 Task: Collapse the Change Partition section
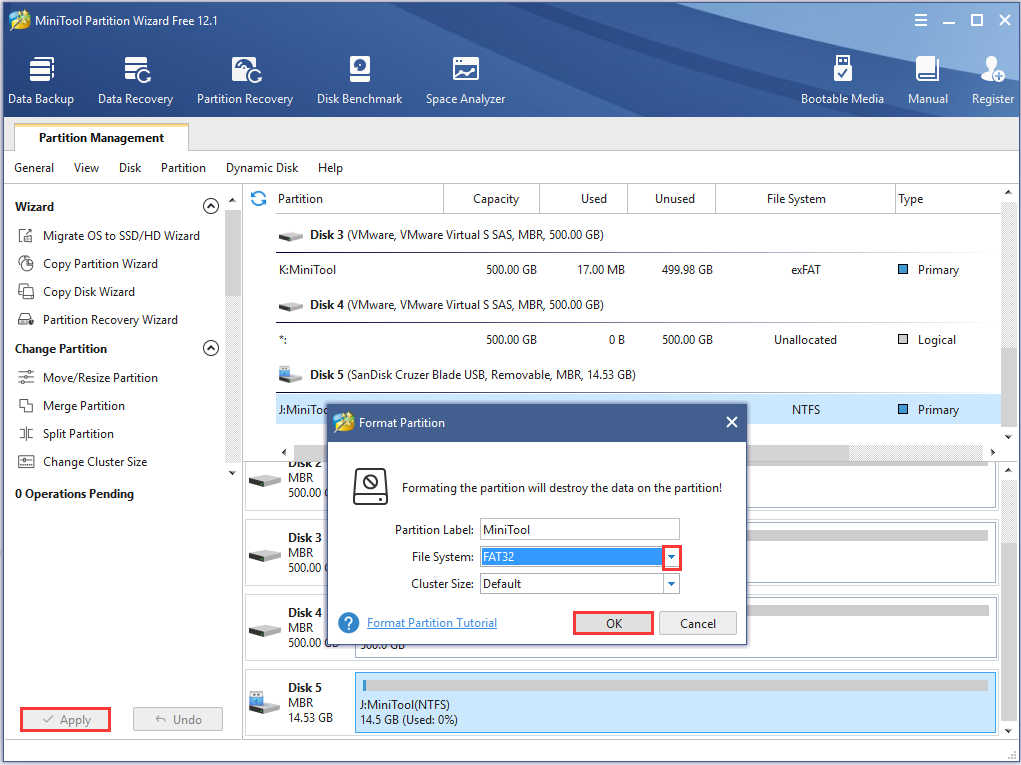(210, 349)
